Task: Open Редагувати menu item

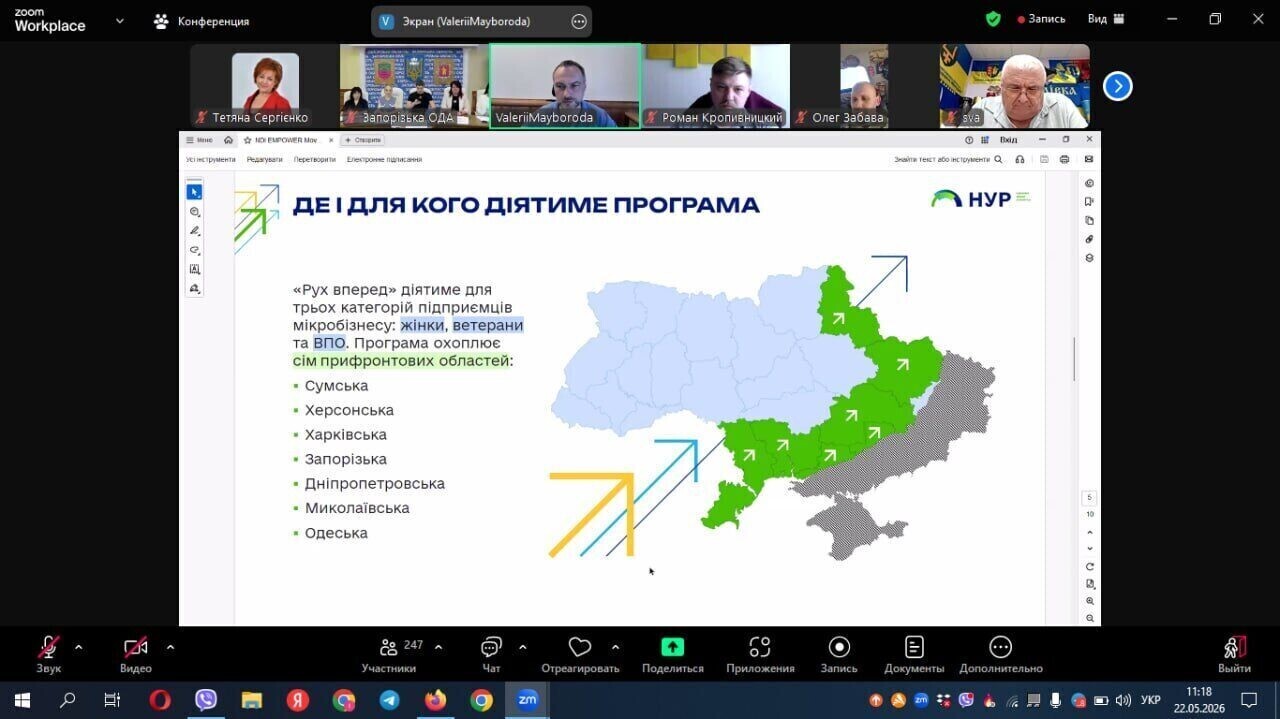Action: (265, 159)
